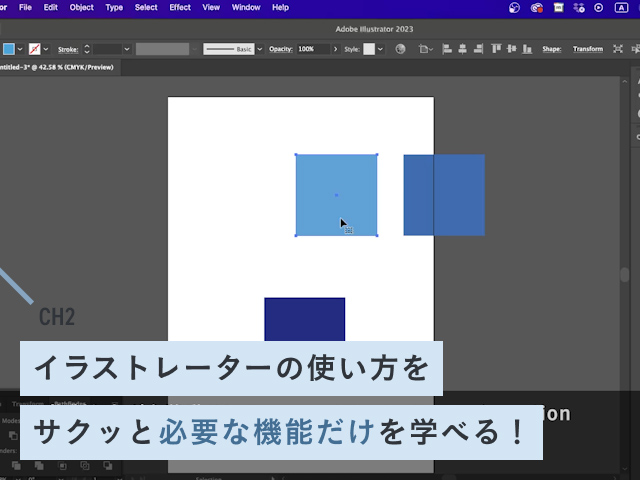Open the Stroke color swatch showing none

tap(35, 49)
